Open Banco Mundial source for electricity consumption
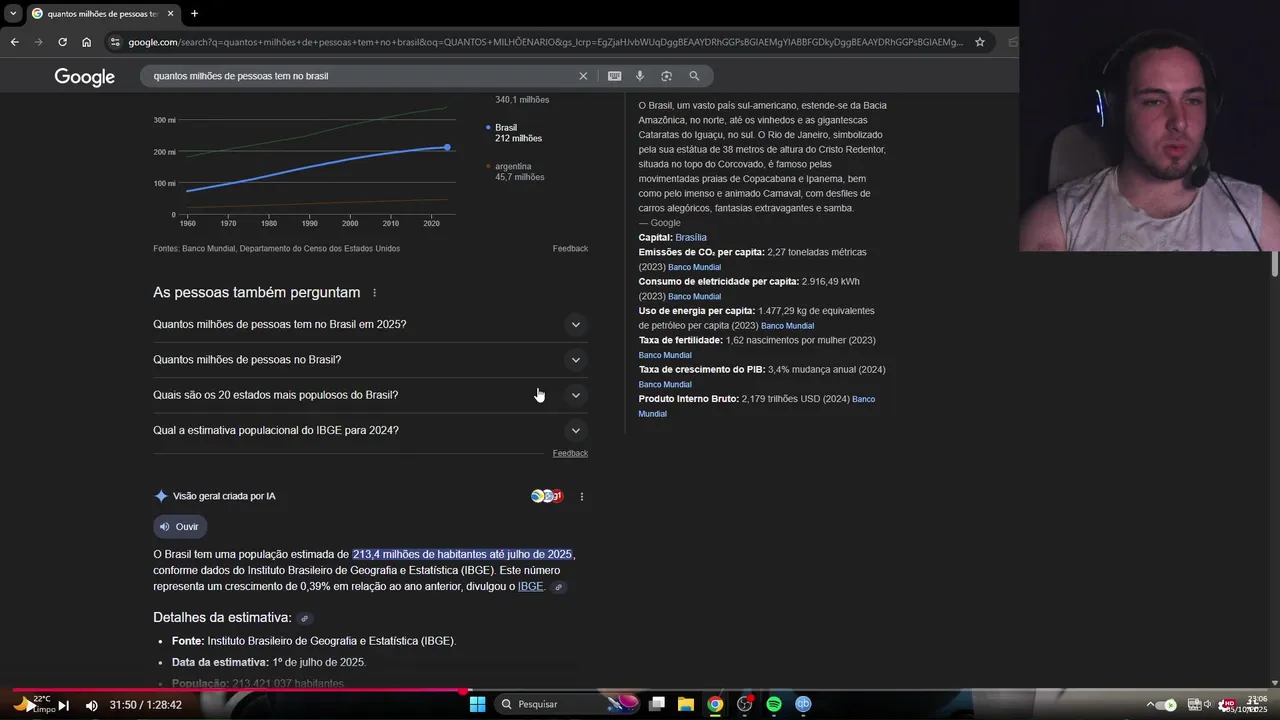 (694, 297)
